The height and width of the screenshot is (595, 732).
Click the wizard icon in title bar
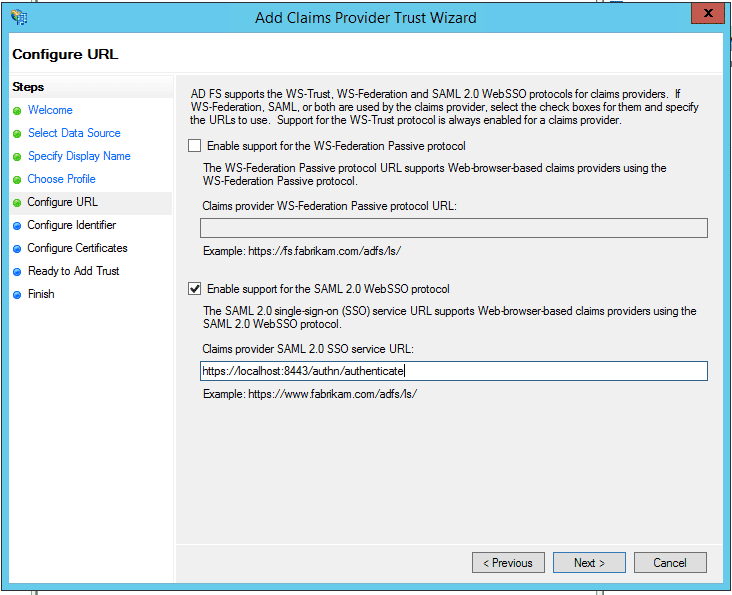pyautogui.click(x=18, y=17)
